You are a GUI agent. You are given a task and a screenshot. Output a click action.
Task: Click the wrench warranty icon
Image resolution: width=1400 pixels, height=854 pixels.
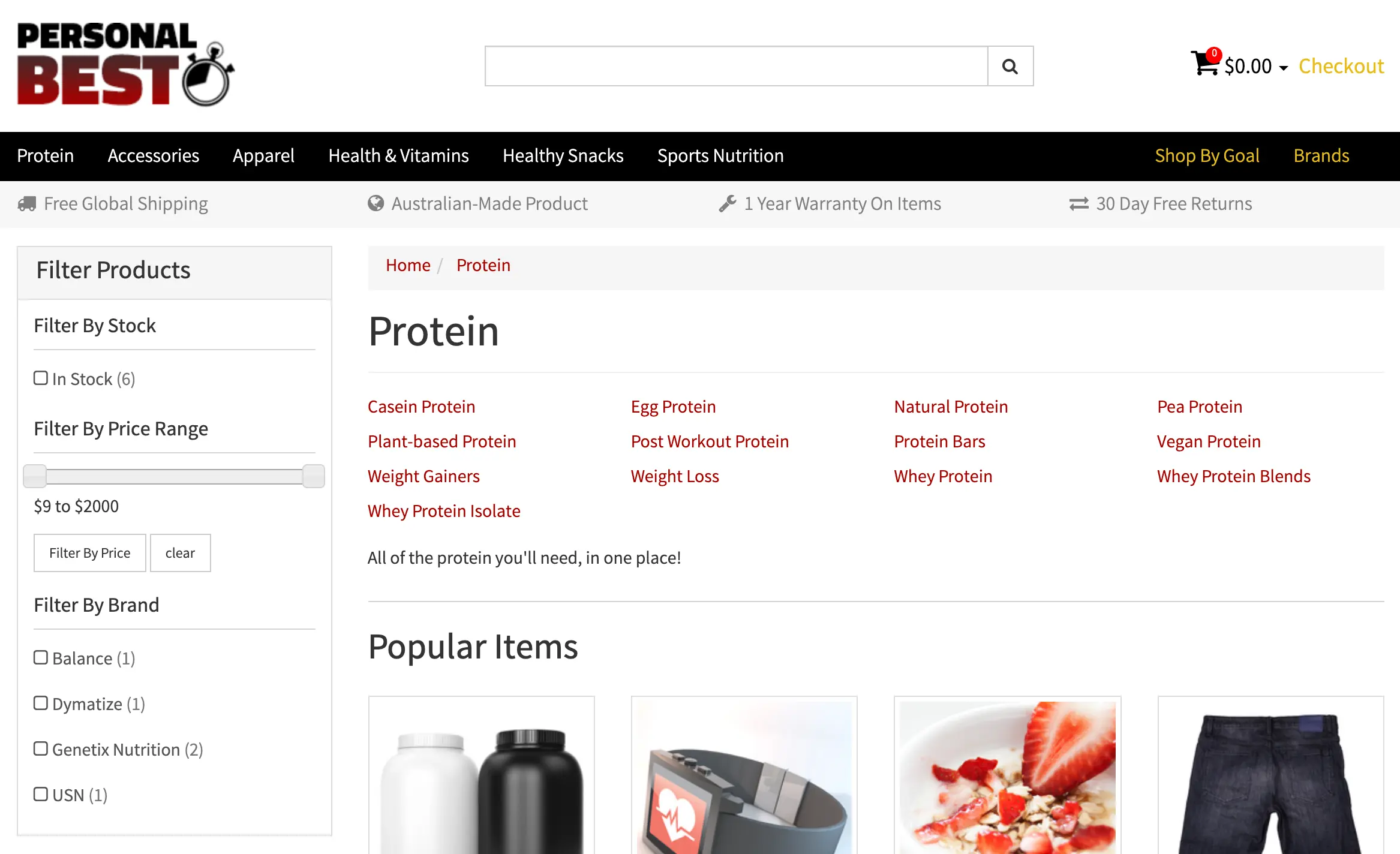(726, 203)
